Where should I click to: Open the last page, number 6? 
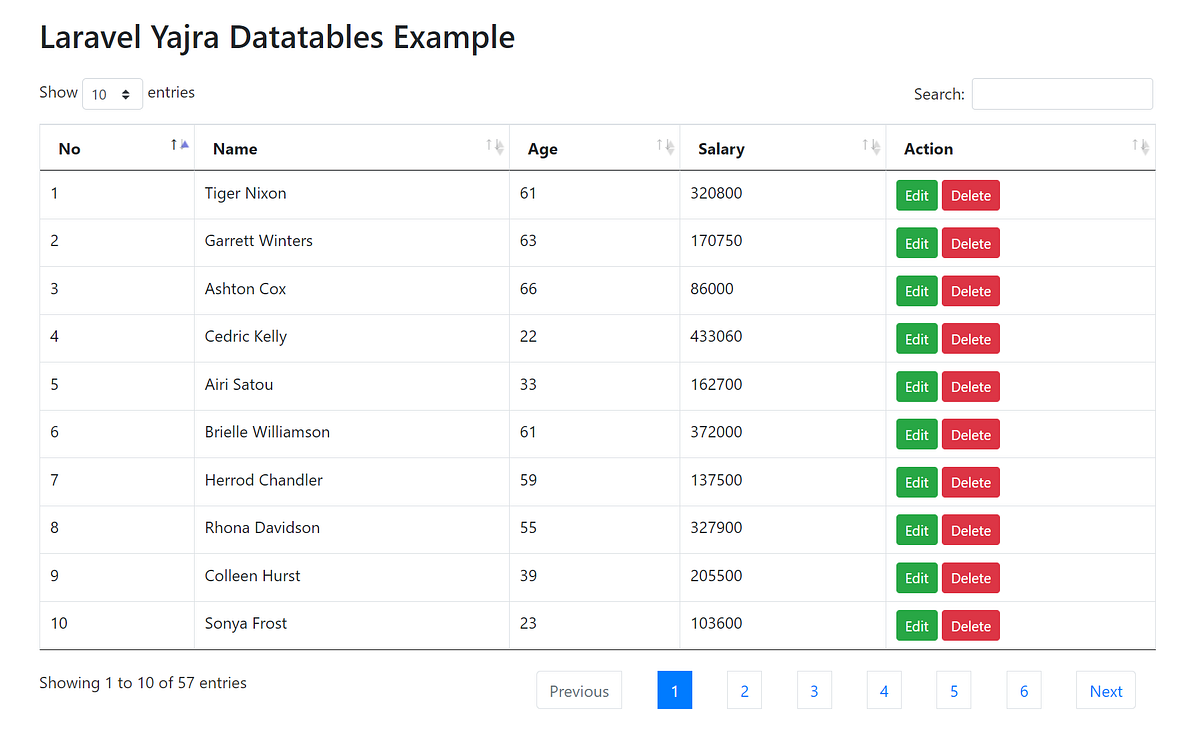click(x=1024, y=691)
